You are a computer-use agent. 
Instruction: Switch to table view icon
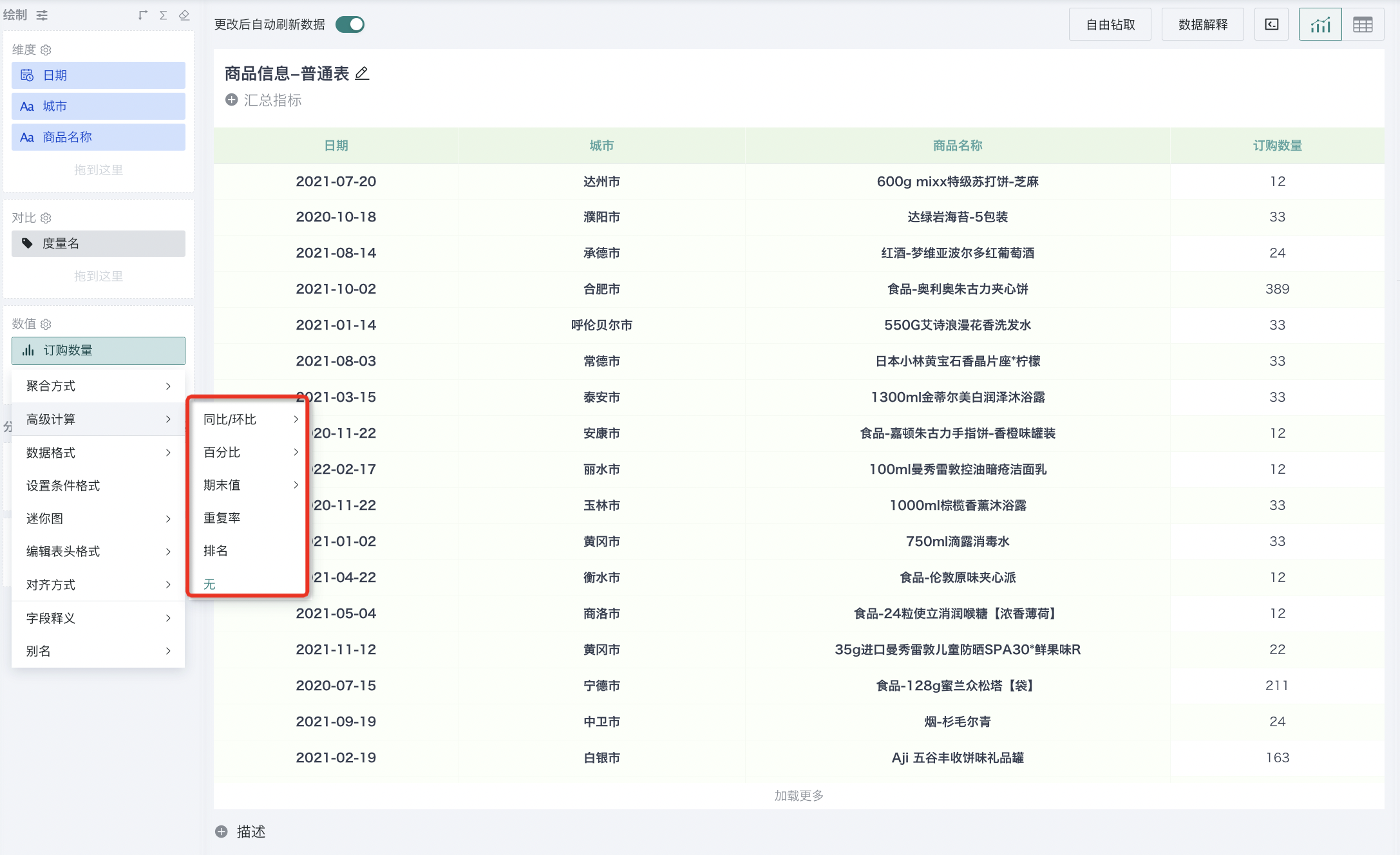coord(1362,24)
